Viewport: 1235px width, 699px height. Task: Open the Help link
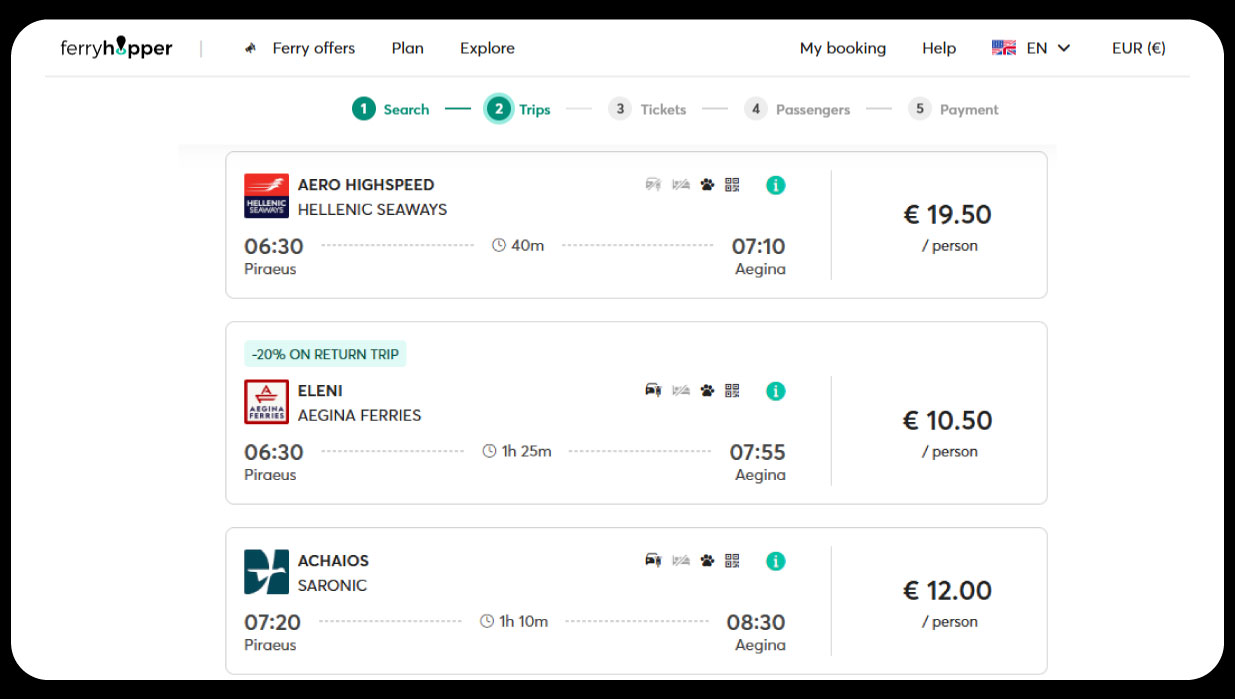coord(938,48)
